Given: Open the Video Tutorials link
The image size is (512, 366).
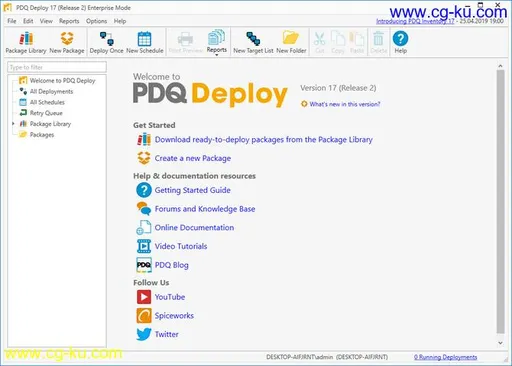Looking at the screenshot, I should [x=181, y=246].
